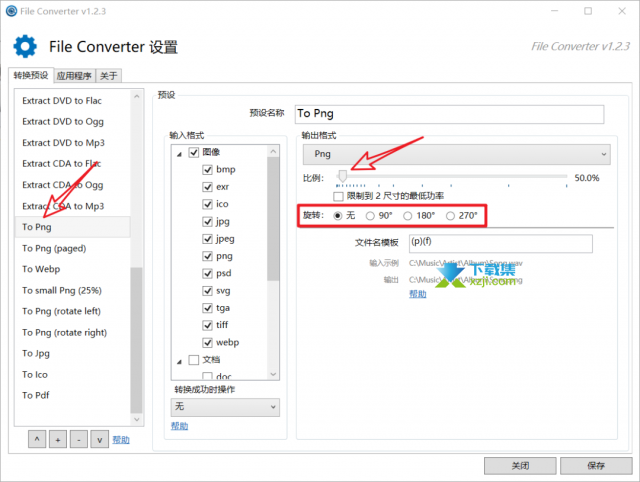Switch to the 应用程序 tab
Screen dimensions: 640x482
coord(74,76)
